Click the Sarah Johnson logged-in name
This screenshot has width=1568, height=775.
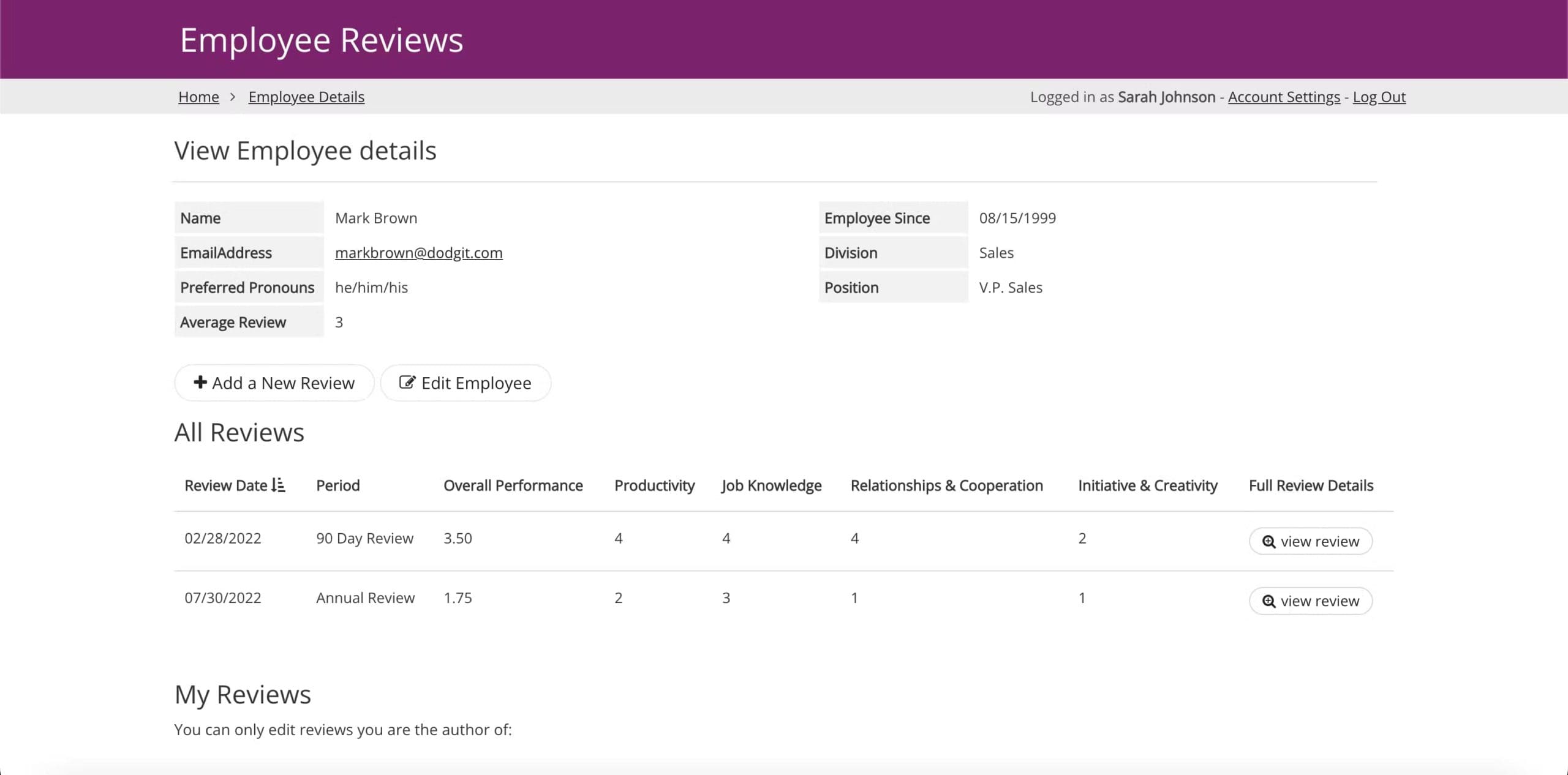[x=1166, y=97]
